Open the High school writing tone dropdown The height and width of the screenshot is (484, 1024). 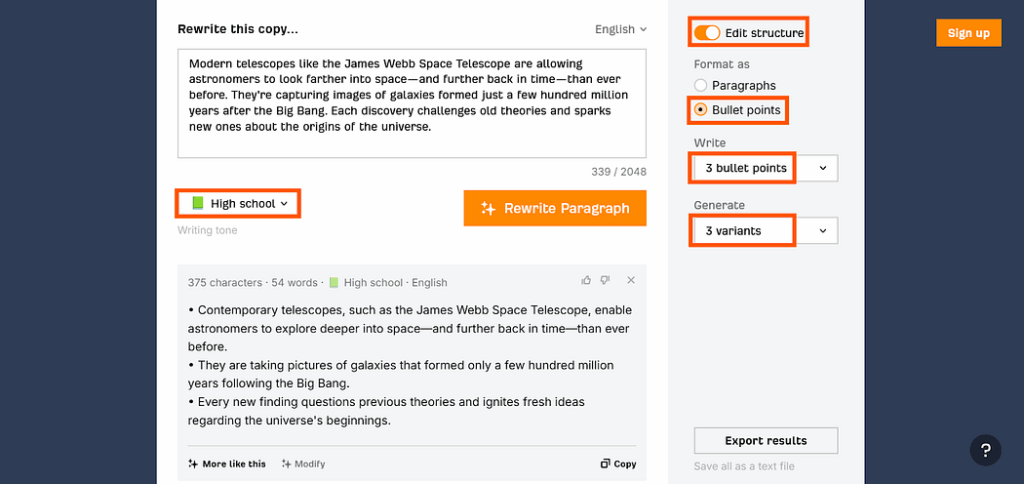(x=238, y=204)
